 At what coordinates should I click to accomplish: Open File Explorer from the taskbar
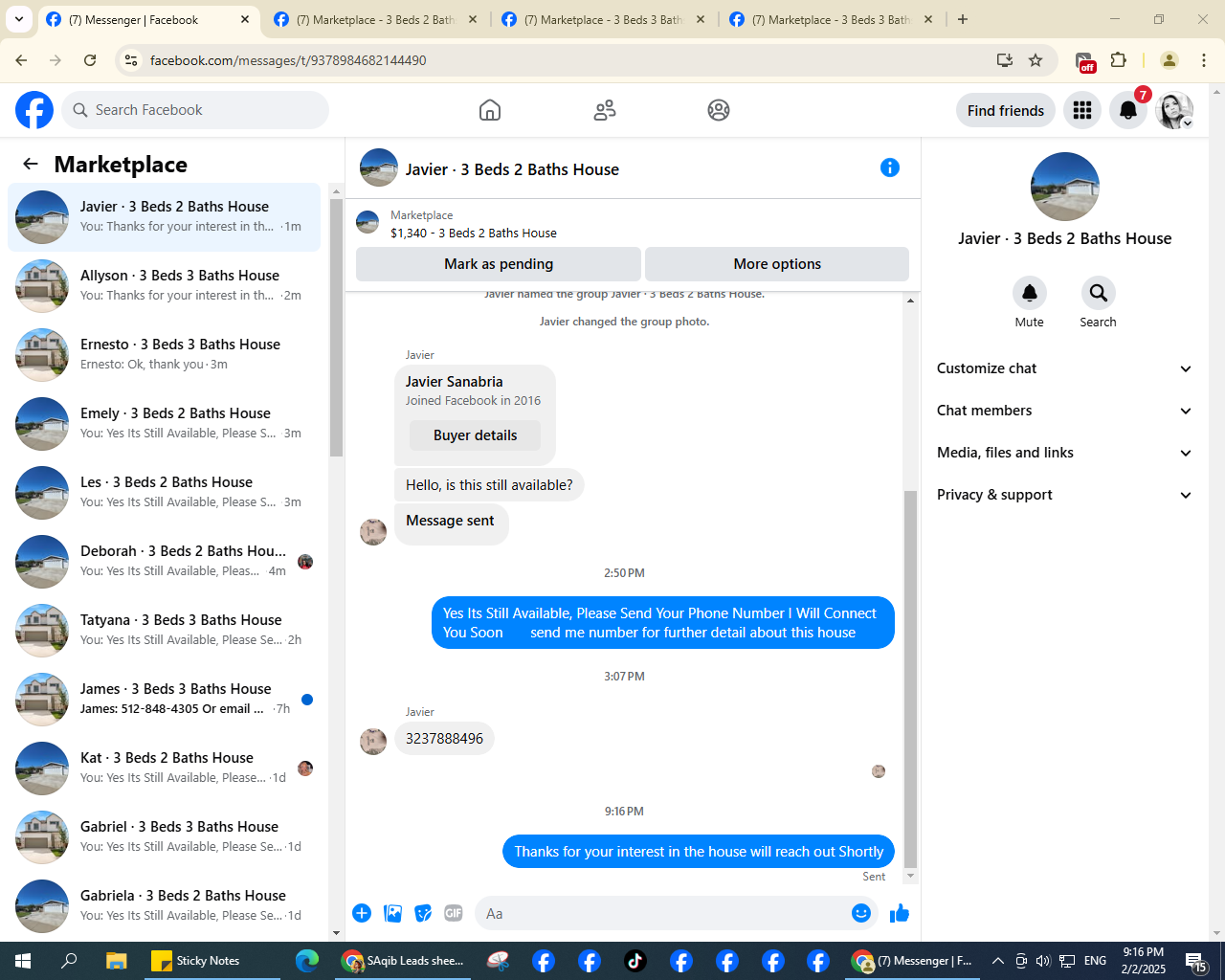[116, 961]
